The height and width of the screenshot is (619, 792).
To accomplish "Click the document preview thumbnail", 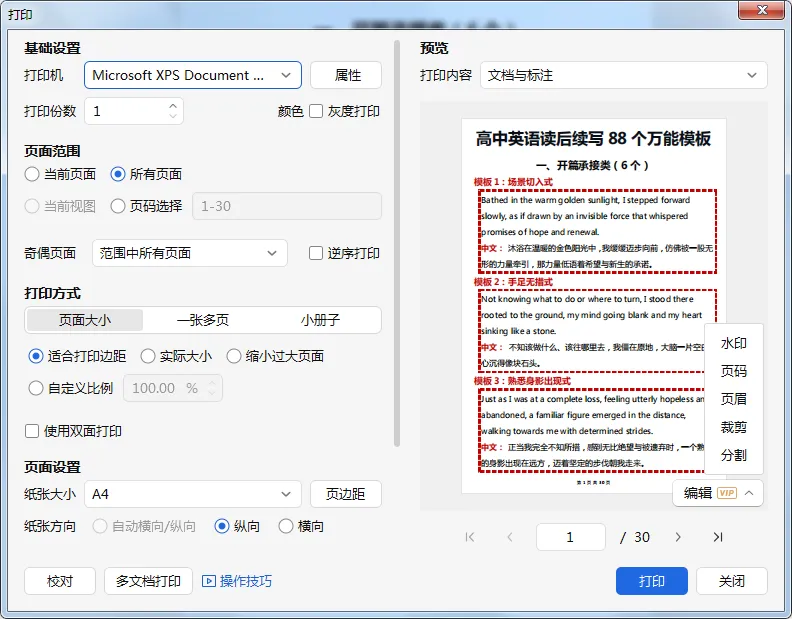I will click(594, 306).
